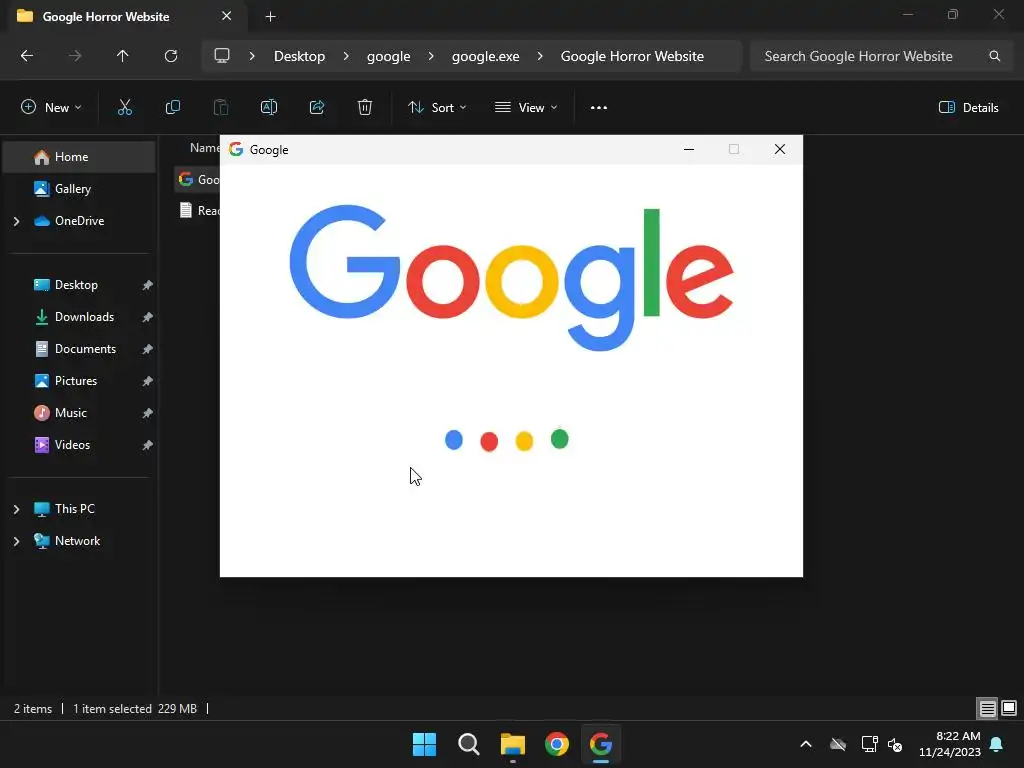Click the Cut scissors icon in toolbar
The image size is (1024, 768).
point(125,108)
